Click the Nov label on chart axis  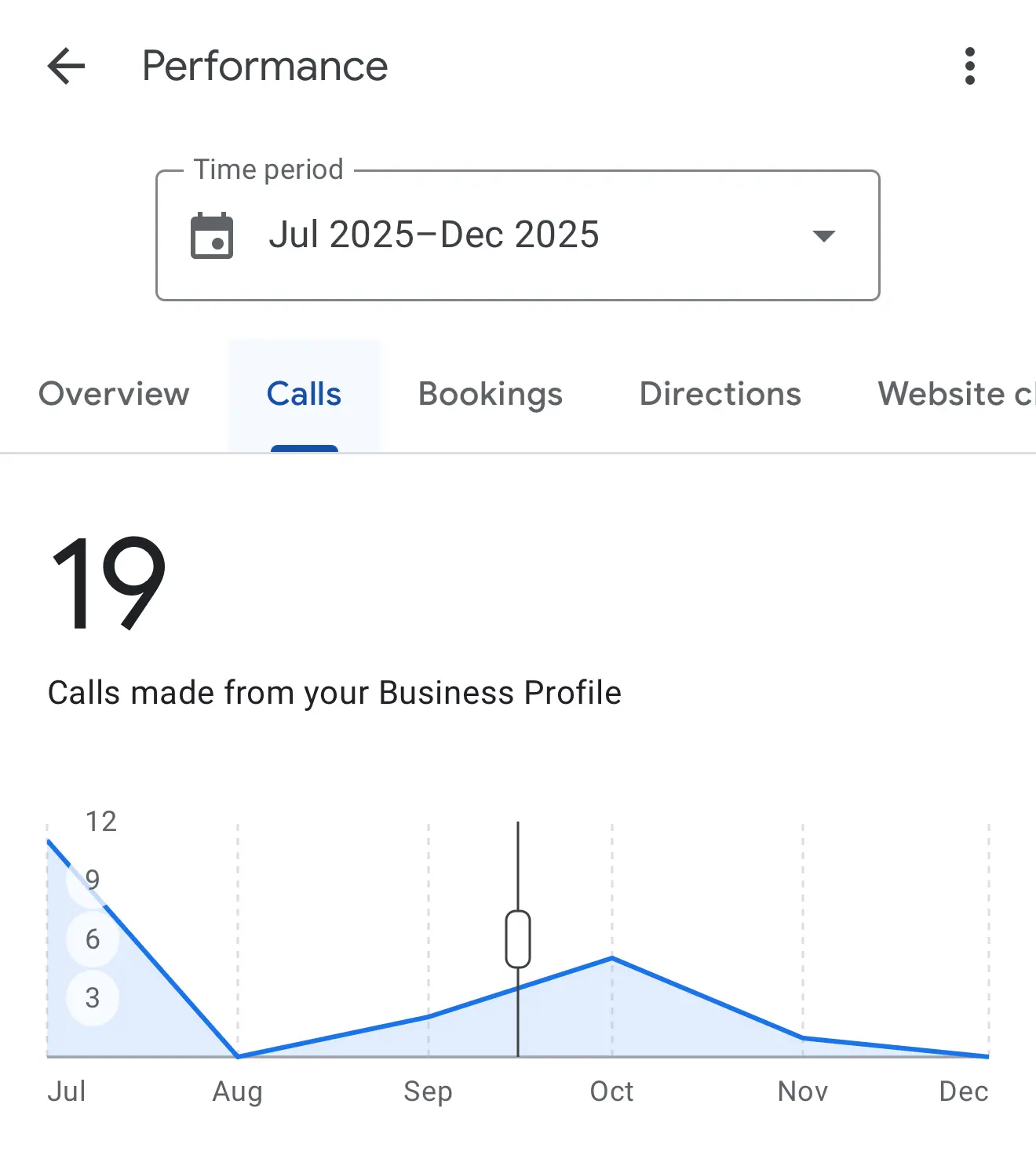tap(803, 1091)
